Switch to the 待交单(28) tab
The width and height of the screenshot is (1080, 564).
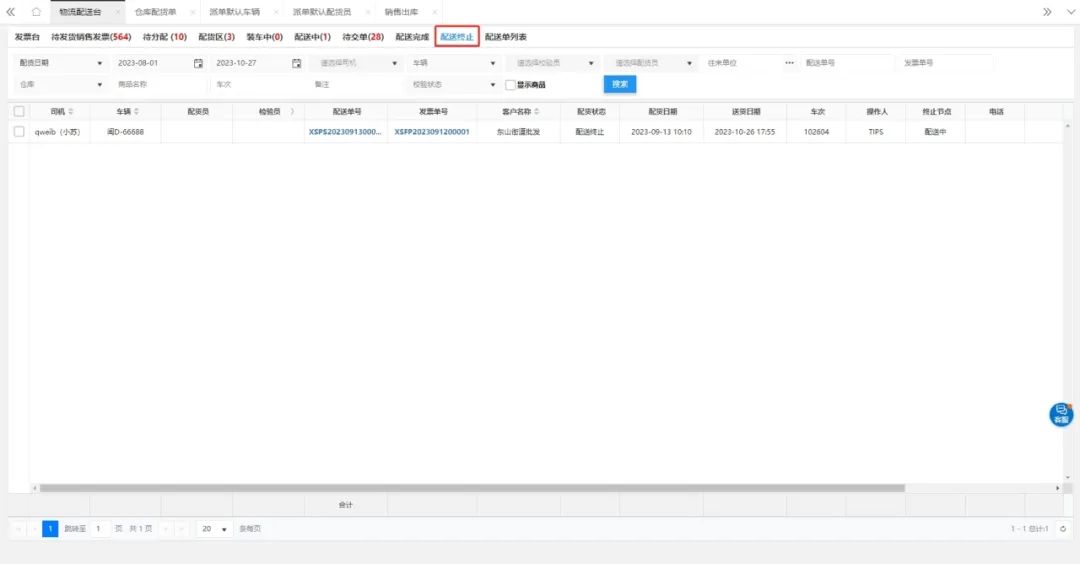point(362,37)
